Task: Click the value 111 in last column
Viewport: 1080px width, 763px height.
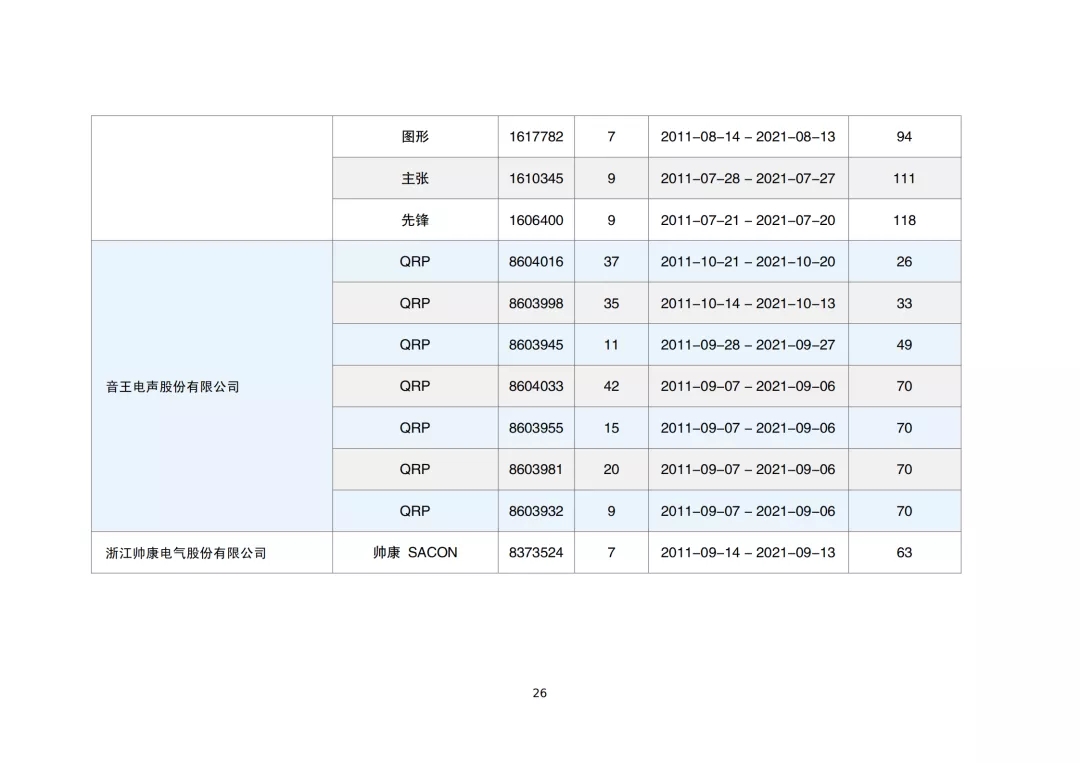Action: coord(904,178)
